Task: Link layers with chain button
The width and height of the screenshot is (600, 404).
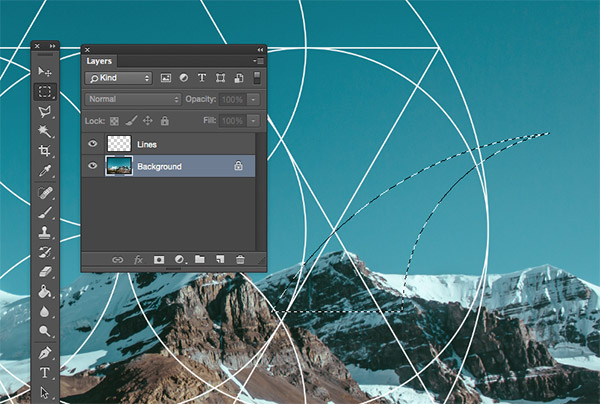Action: click(117, 260)
